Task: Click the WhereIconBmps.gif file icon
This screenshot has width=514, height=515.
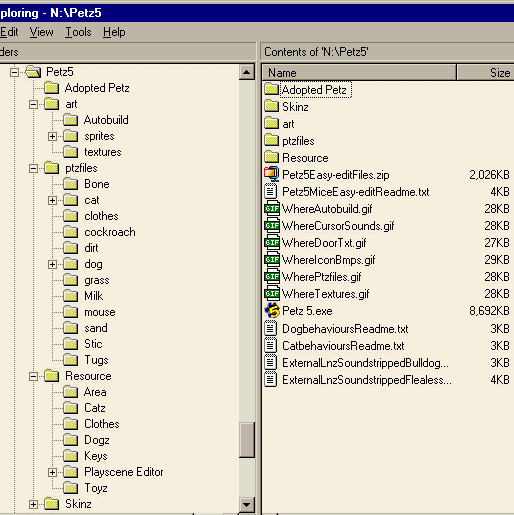Action: pos(272,260)
